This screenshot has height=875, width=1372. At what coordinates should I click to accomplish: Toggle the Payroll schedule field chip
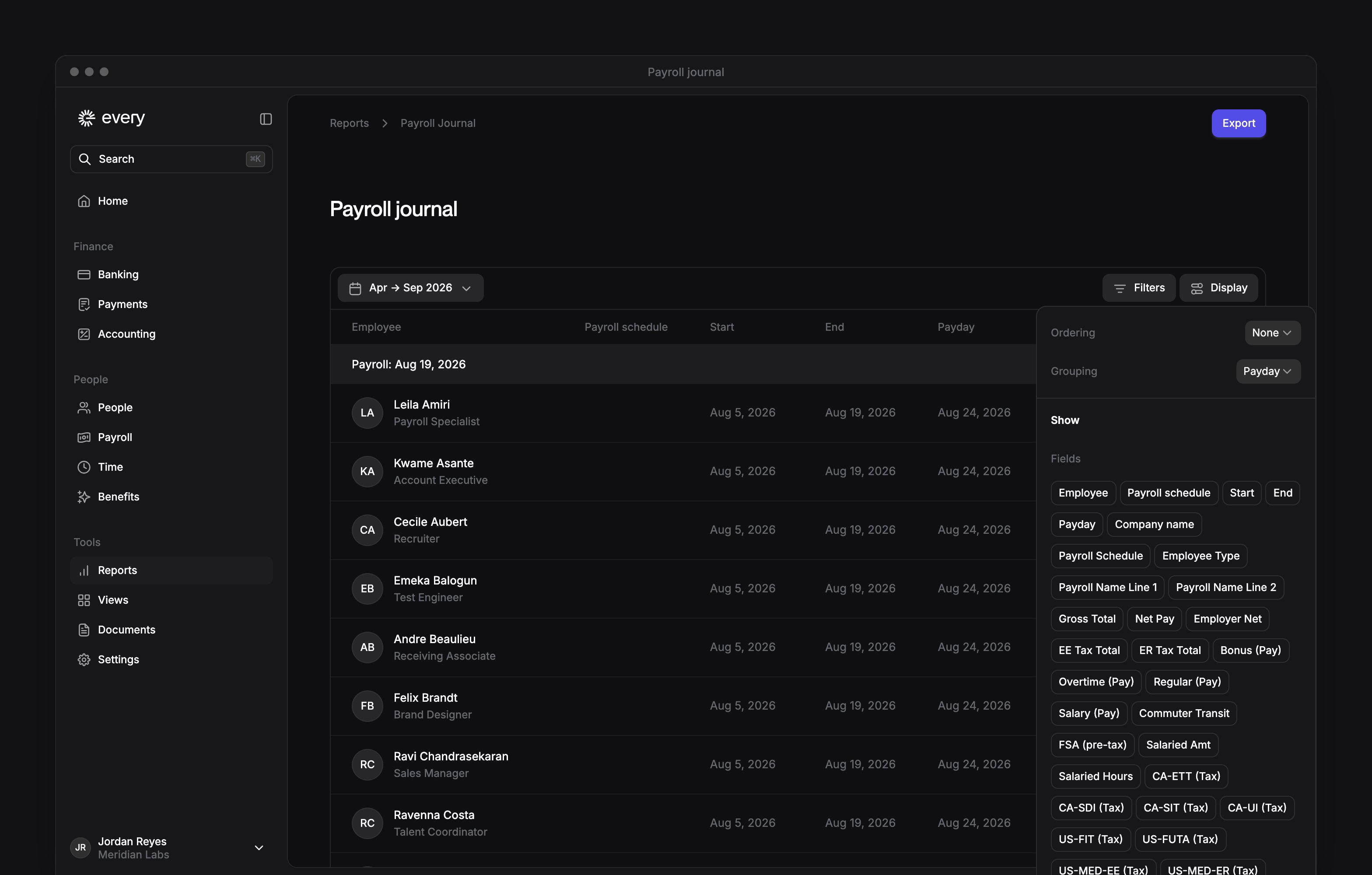point(1169,493)
